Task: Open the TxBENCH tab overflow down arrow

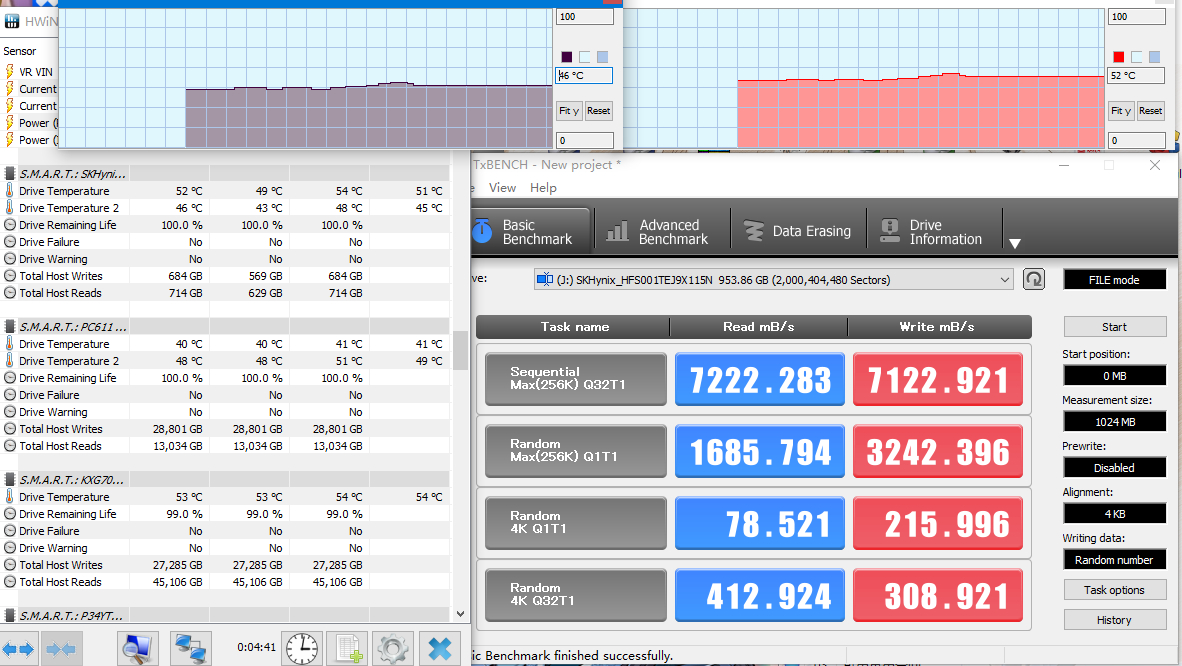Action: [x=1015, y=244]
